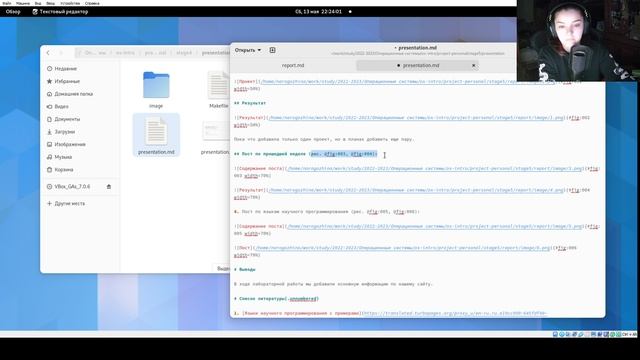Open the Вид menu of VirtualBox
640x360 pixels.
point(38,3)
